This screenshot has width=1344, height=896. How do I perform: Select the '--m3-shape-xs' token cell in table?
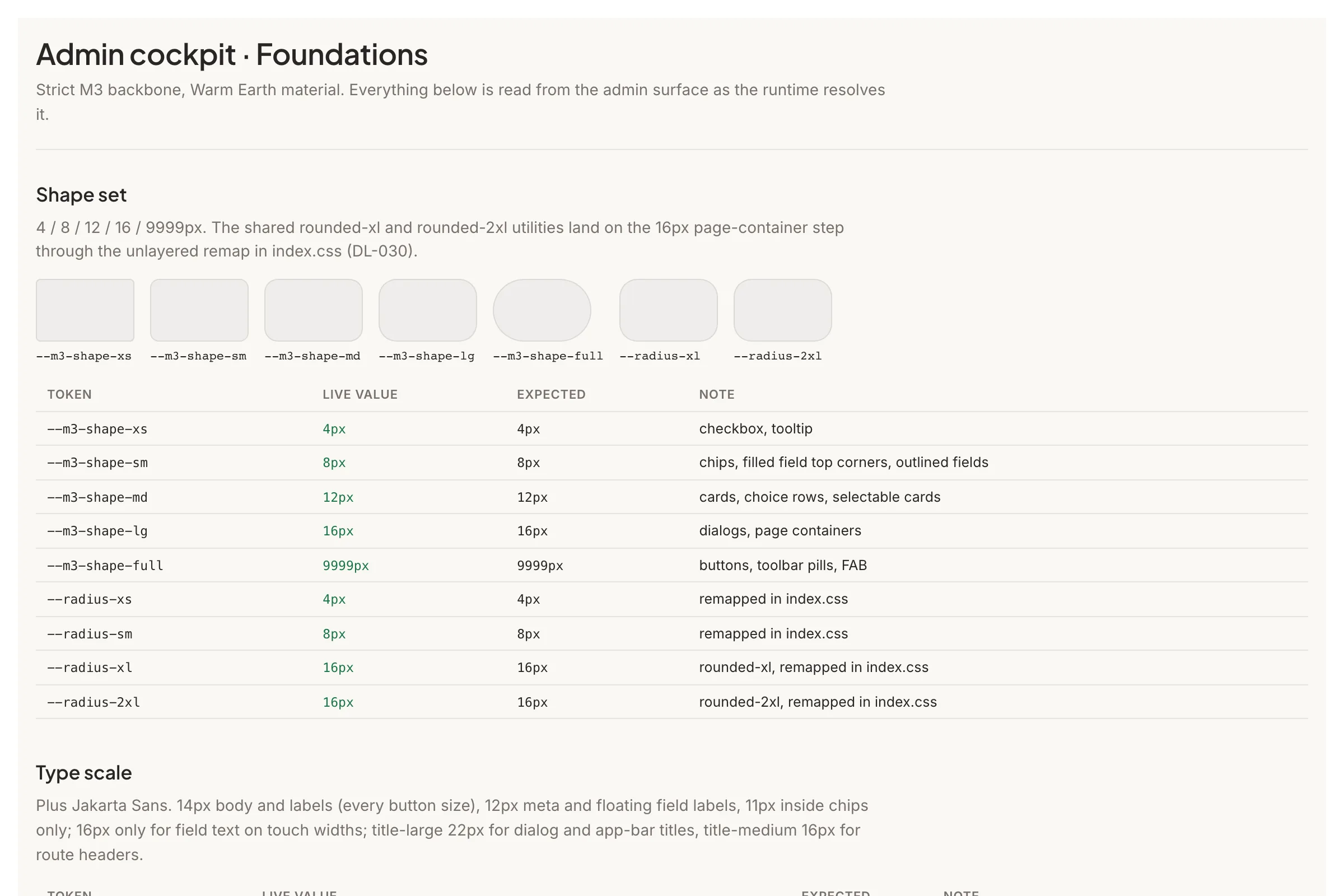point(97,429)
